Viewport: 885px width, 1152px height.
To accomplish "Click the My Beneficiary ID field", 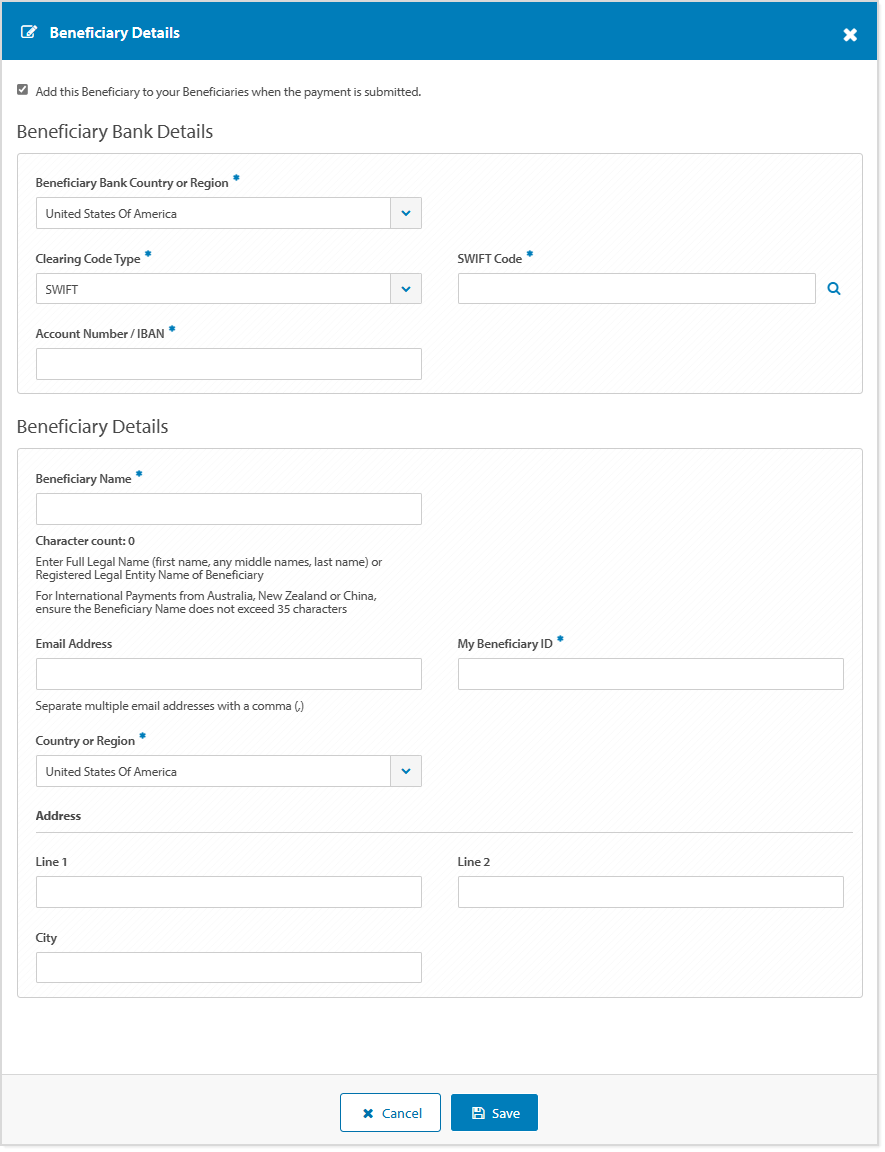I will 650,674.
